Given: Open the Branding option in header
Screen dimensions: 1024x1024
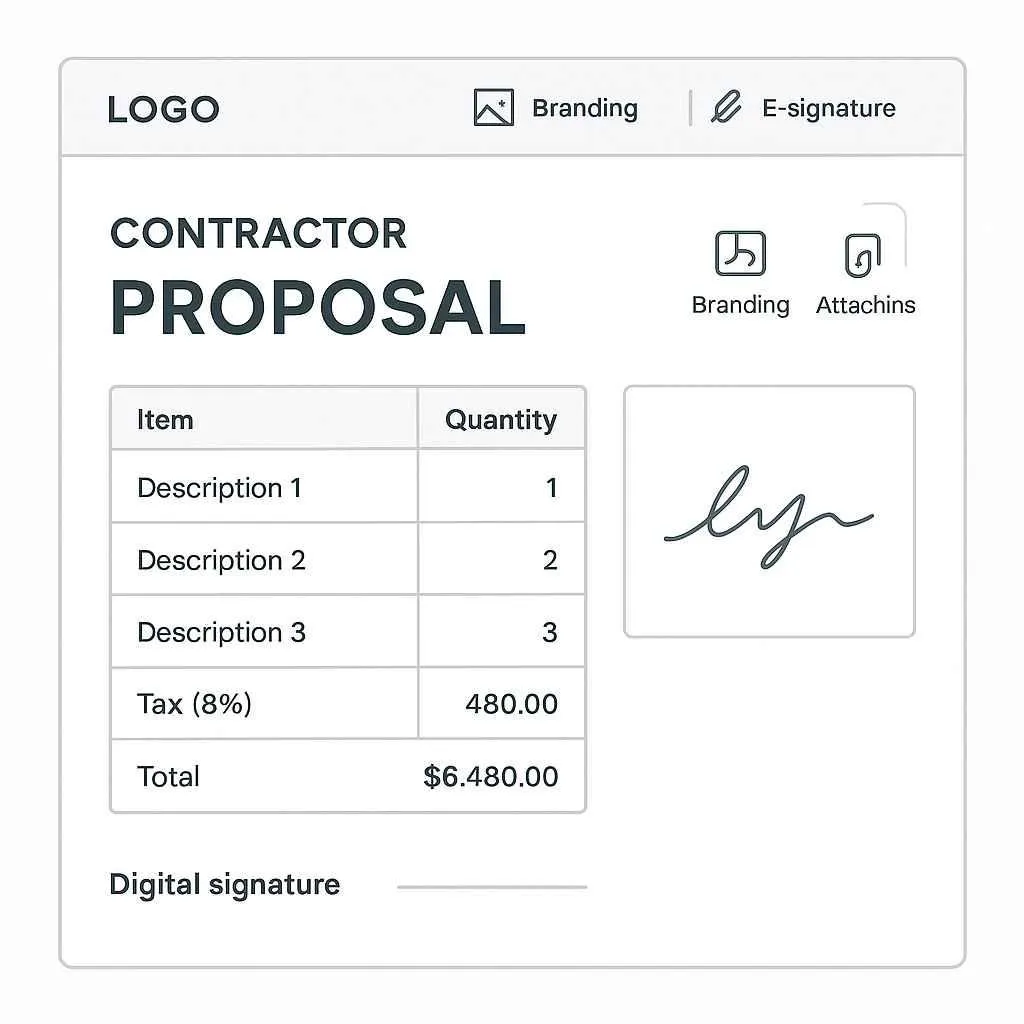Looking at the screenshot, I should point(584,108).
